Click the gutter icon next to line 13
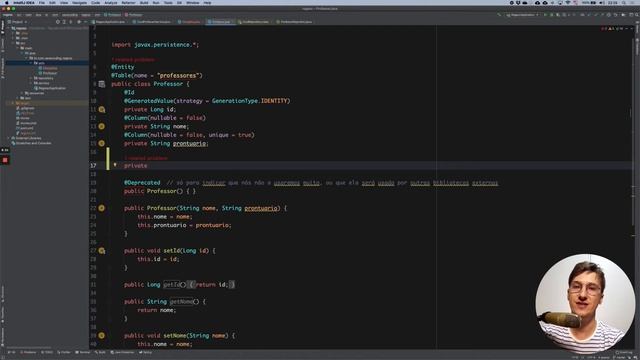 tap(102, 127)
